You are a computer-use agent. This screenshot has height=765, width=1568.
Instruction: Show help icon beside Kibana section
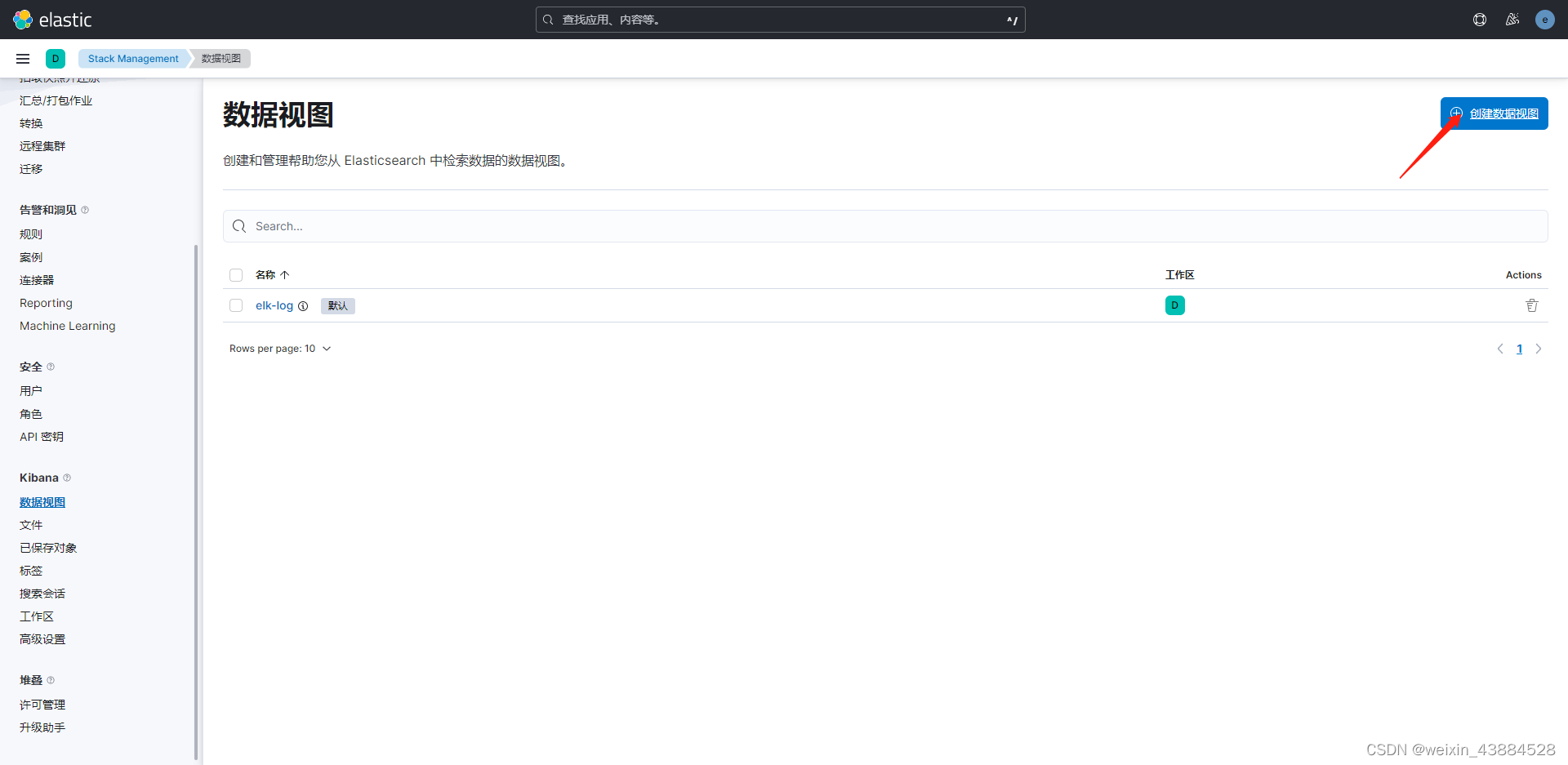(x=67, y=478)
